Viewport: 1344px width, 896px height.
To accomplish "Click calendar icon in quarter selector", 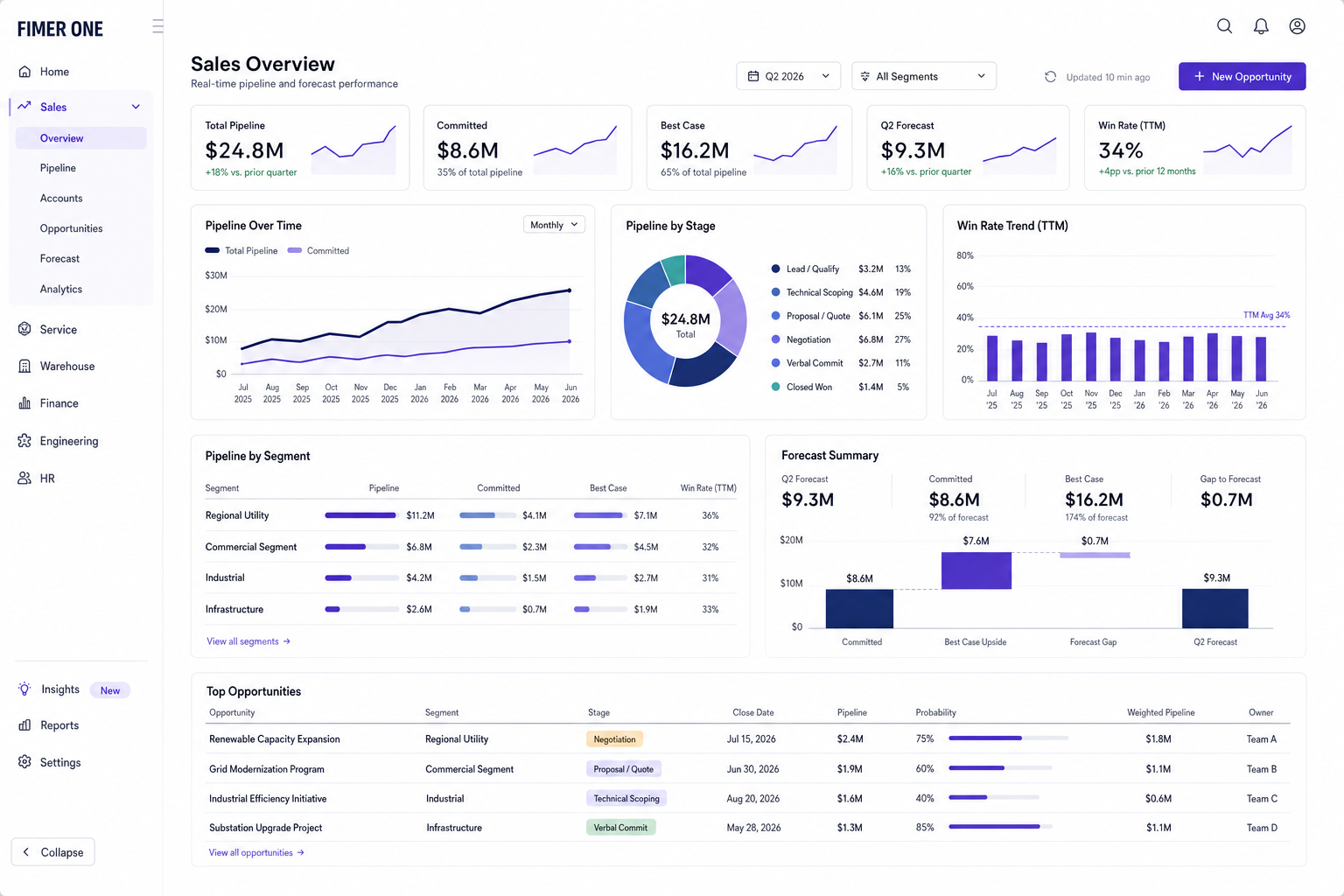I will (x=753, y=76).
